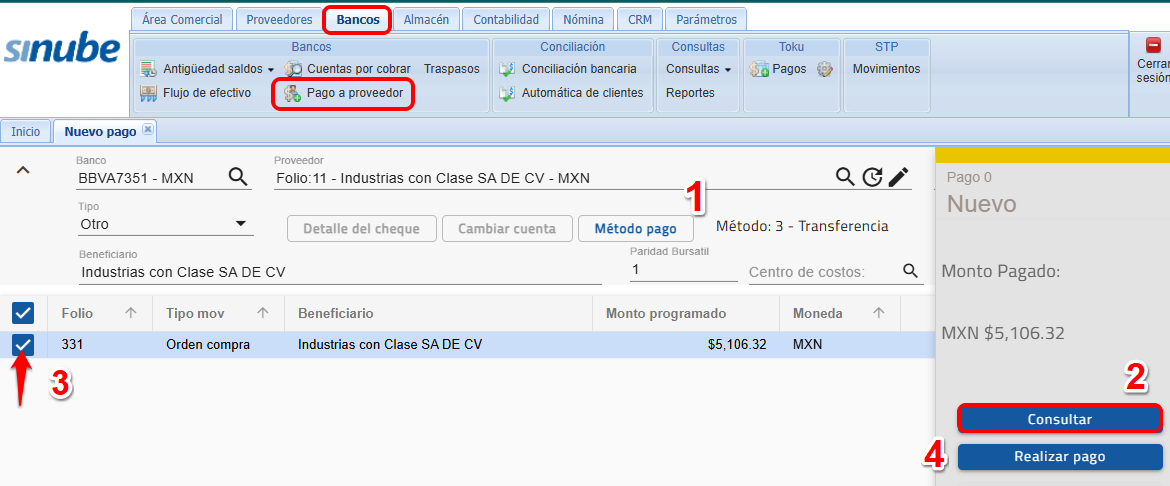The width and height of the screenshot is (1170, 486).
Task: Click the Flujo de efectivo icon
Action: (148, 93)
